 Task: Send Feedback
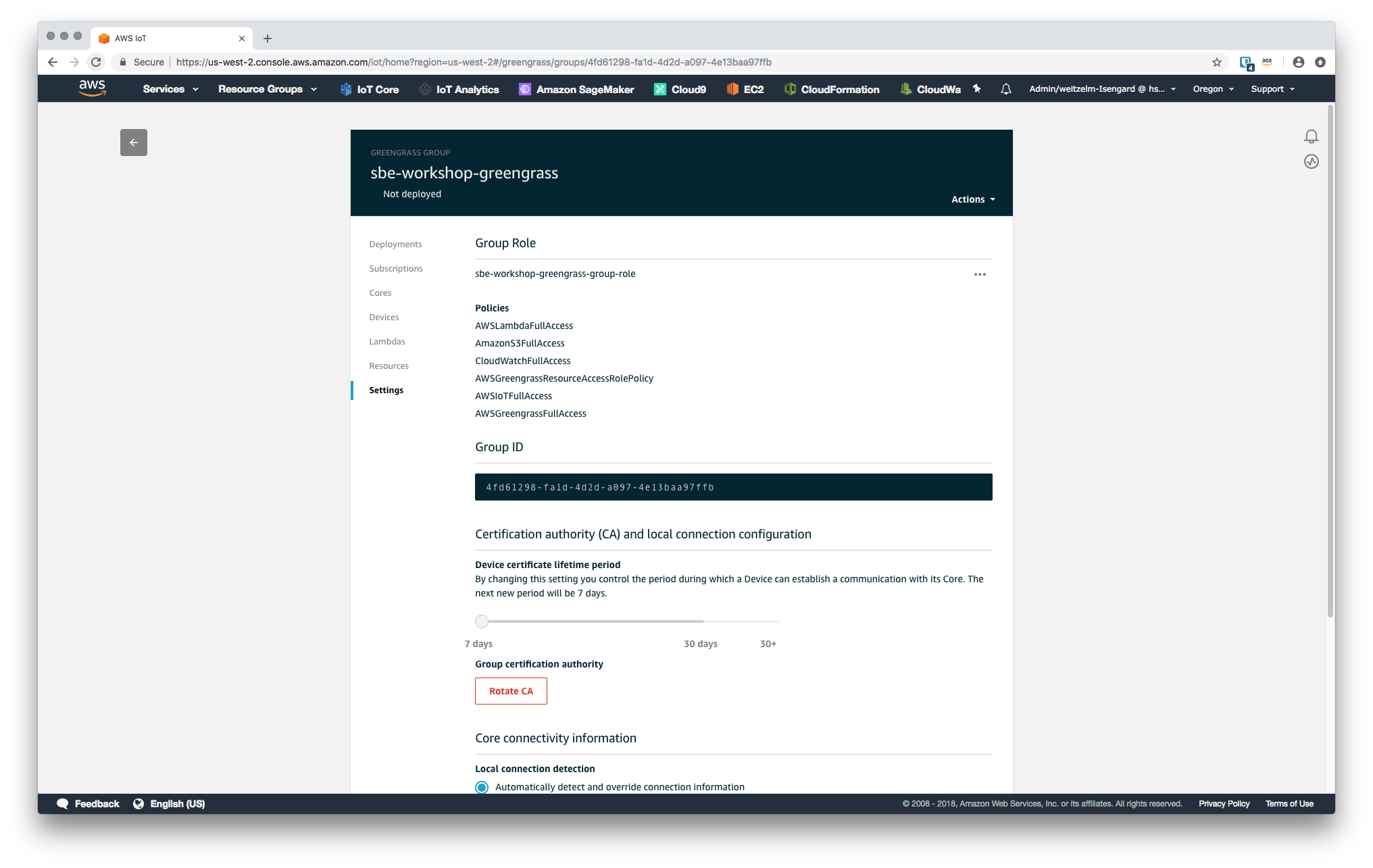(x=89, y=804)
